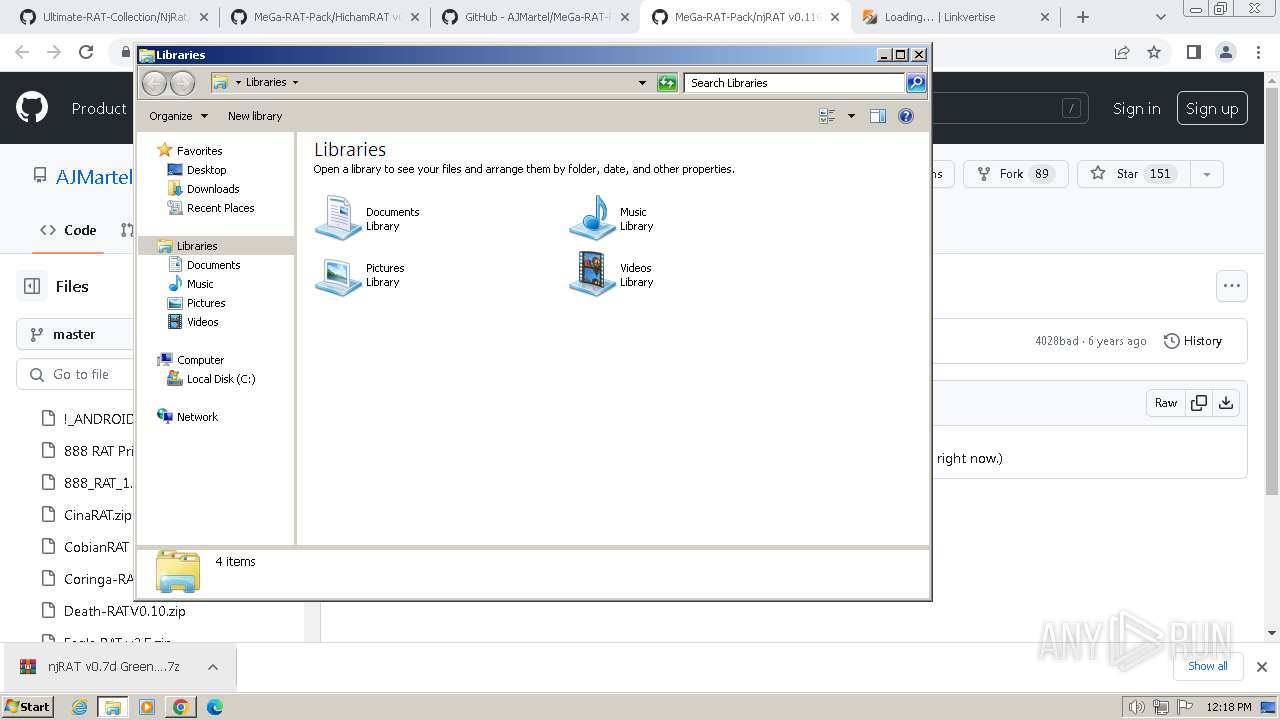Collapse the Files tree panel icon
This screenshot has width=1280, height=720.
click(32, 286)
